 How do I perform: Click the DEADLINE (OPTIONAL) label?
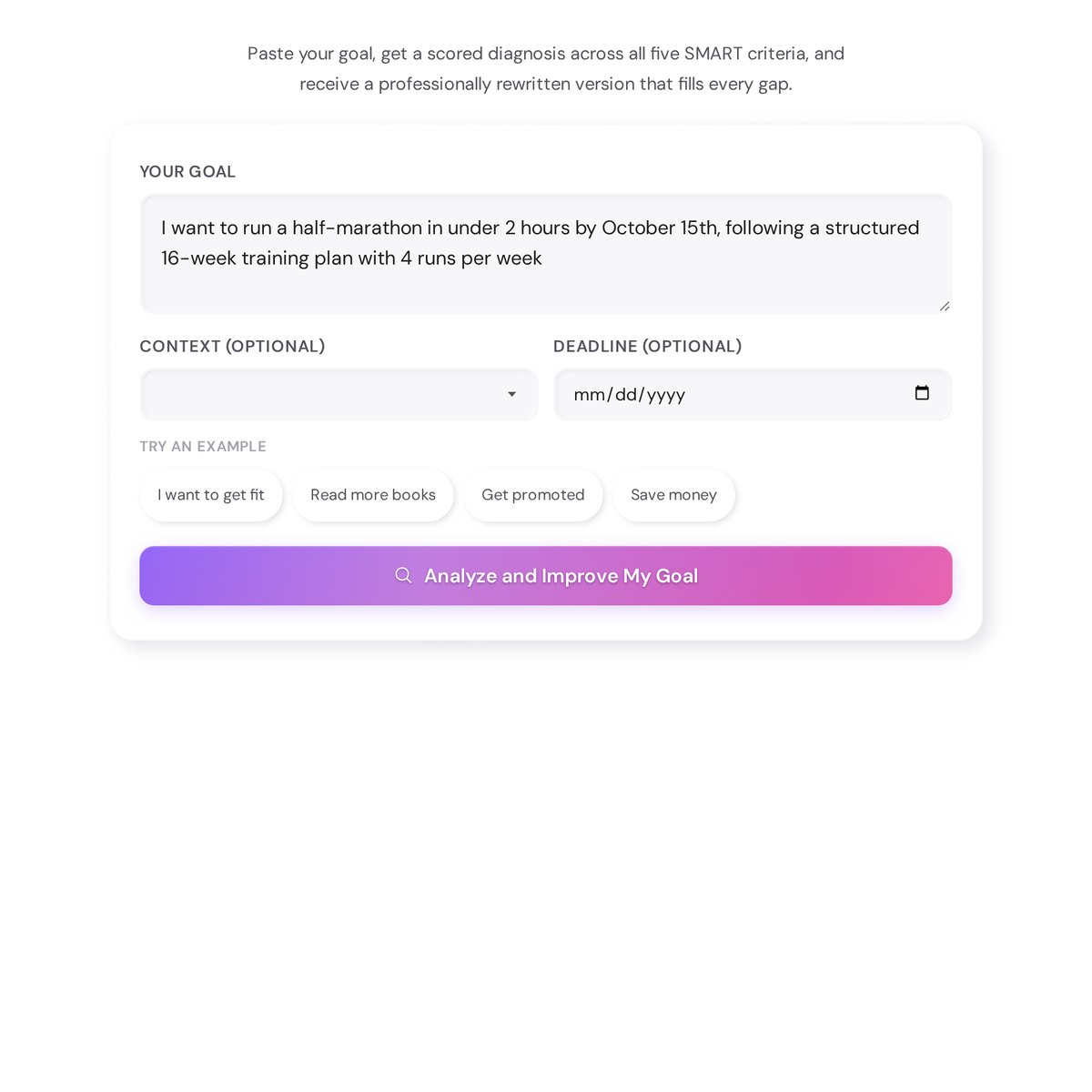coord(647,346)
